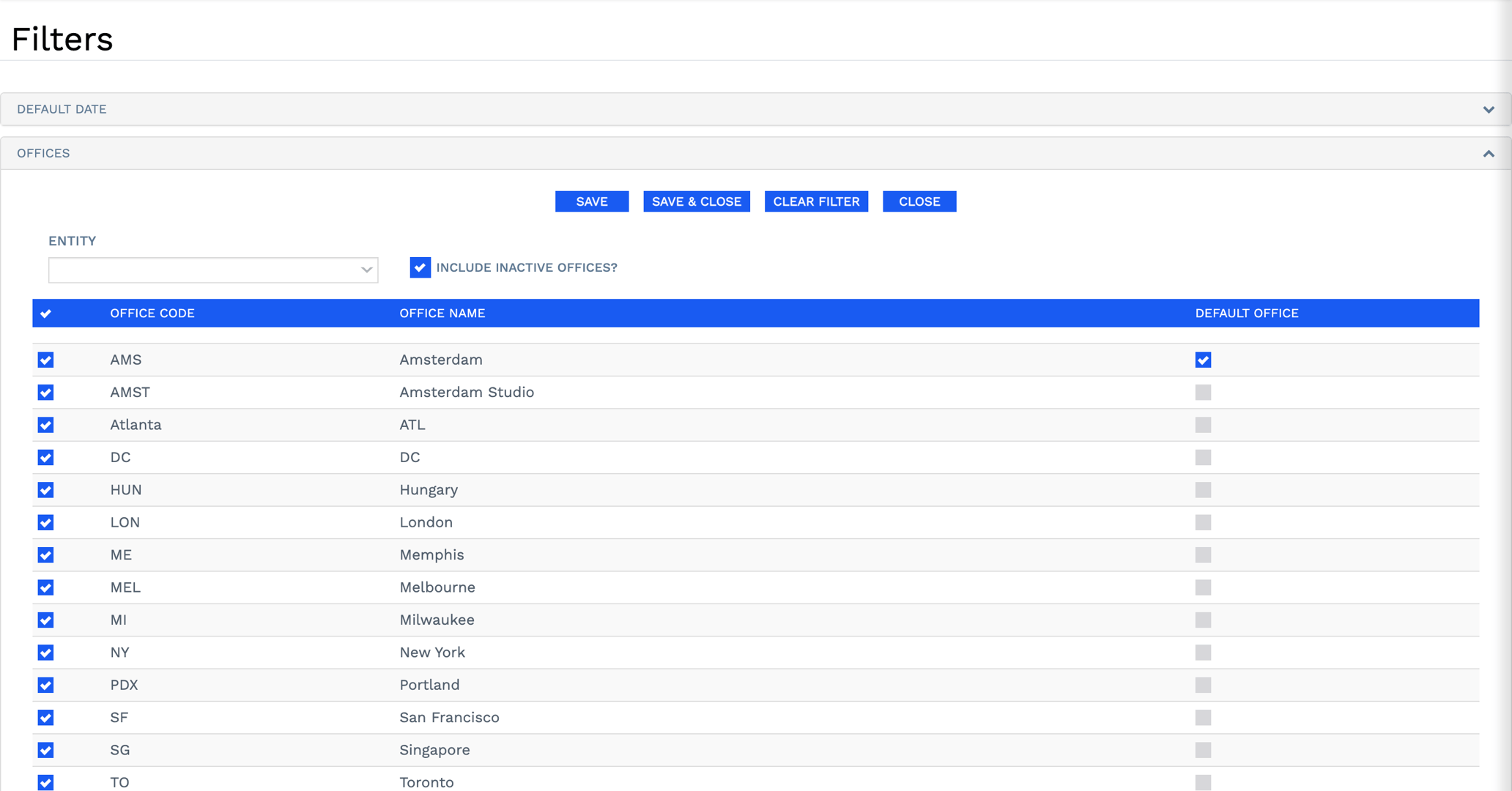
Task: Sort by Office Code column header
Action: [x=152, y=313]
